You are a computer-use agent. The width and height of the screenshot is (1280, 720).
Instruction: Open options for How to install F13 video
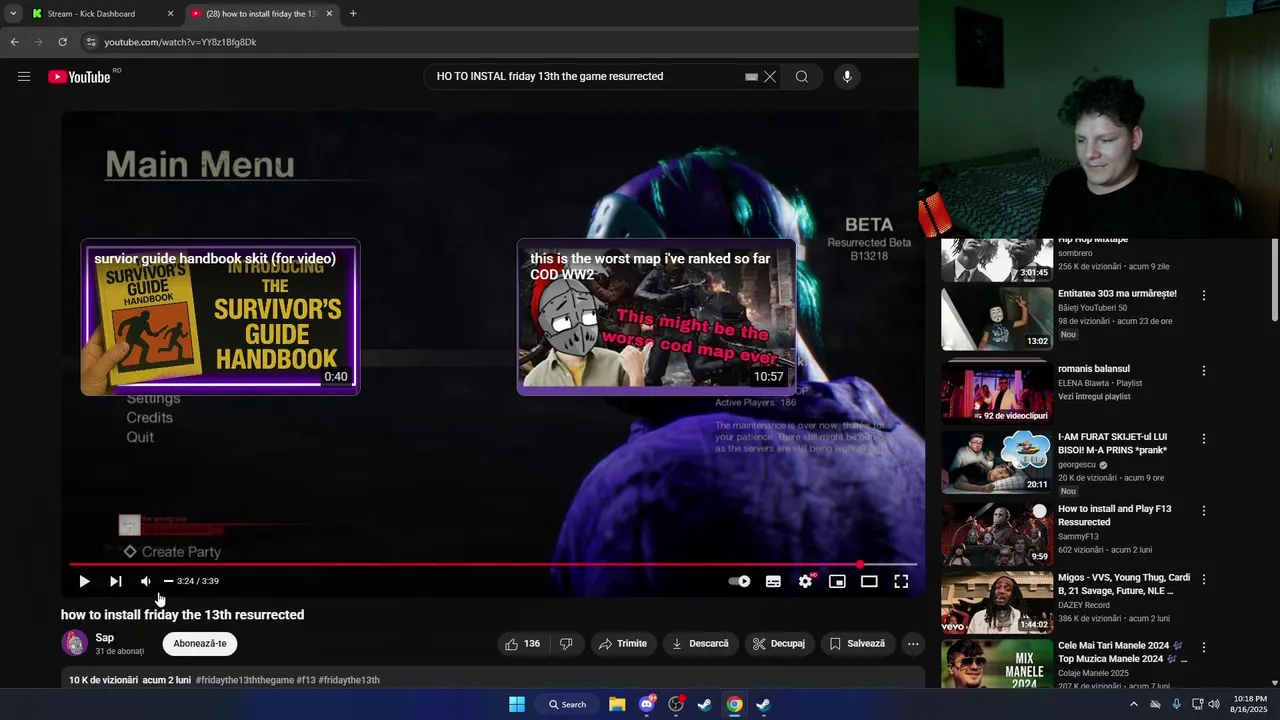pos(1204,510)
